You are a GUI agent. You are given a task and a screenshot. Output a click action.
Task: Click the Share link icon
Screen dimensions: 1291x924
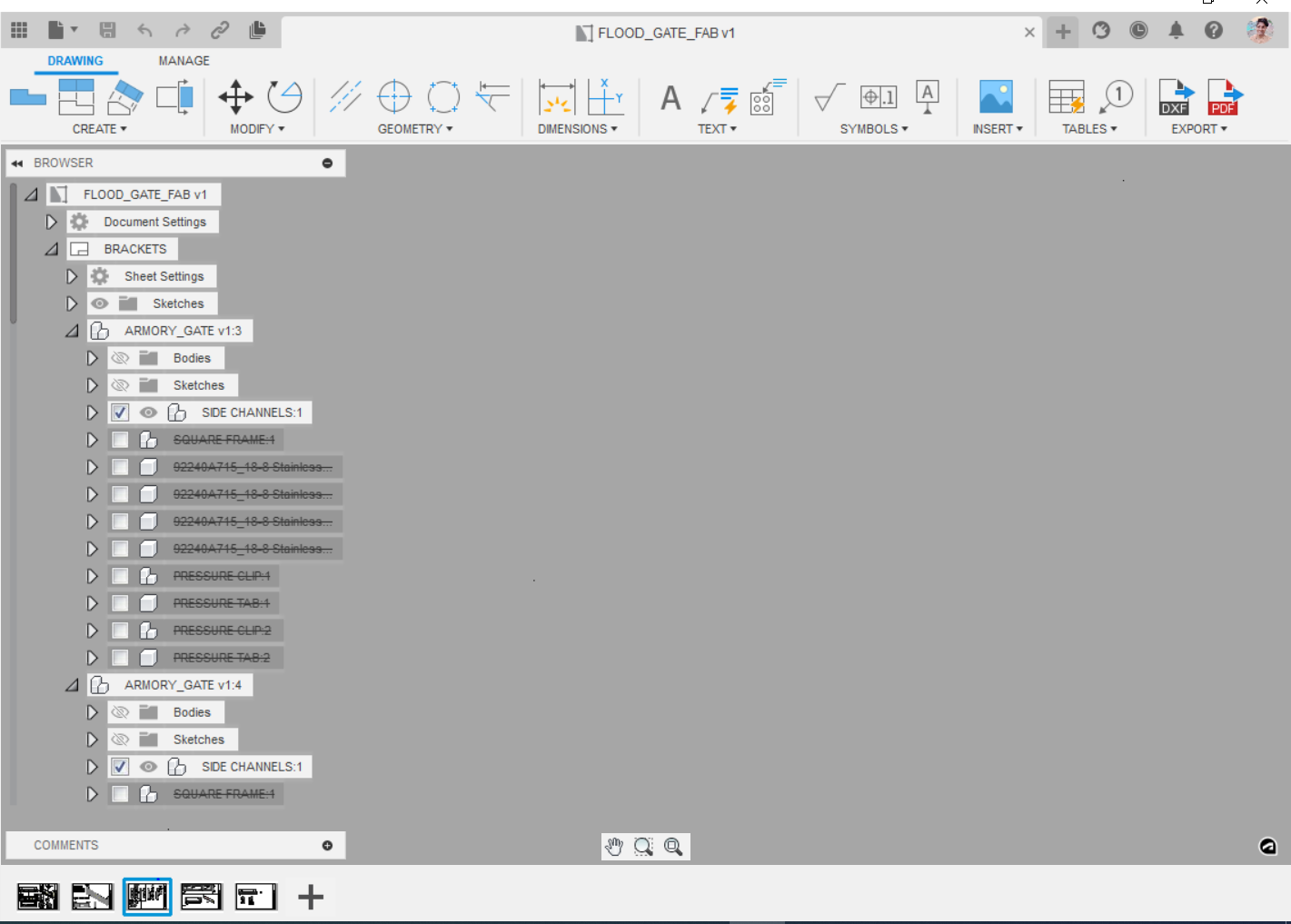(219, 29)
